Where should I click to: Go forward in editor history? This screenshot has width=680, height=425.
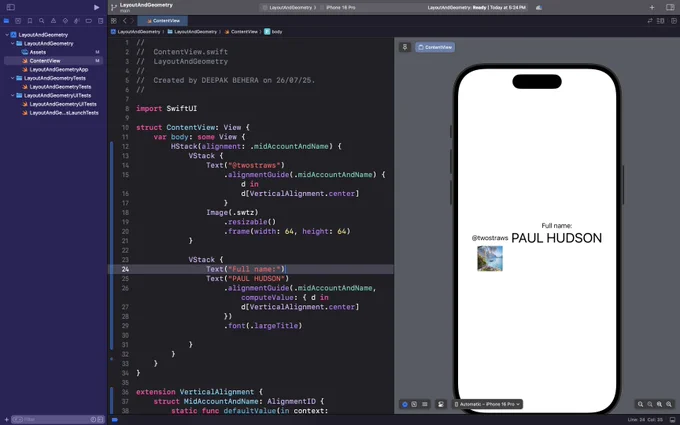132,21
